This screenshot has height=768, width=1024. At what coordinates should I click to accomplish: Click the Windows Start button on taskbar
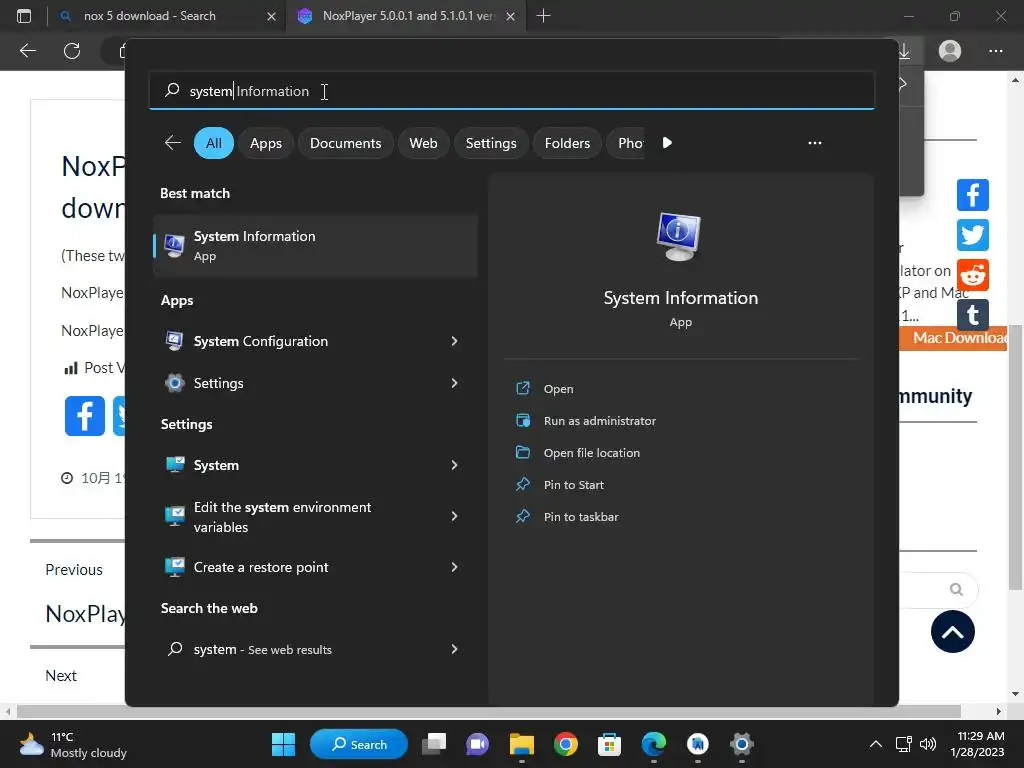(x=283, y=744)
